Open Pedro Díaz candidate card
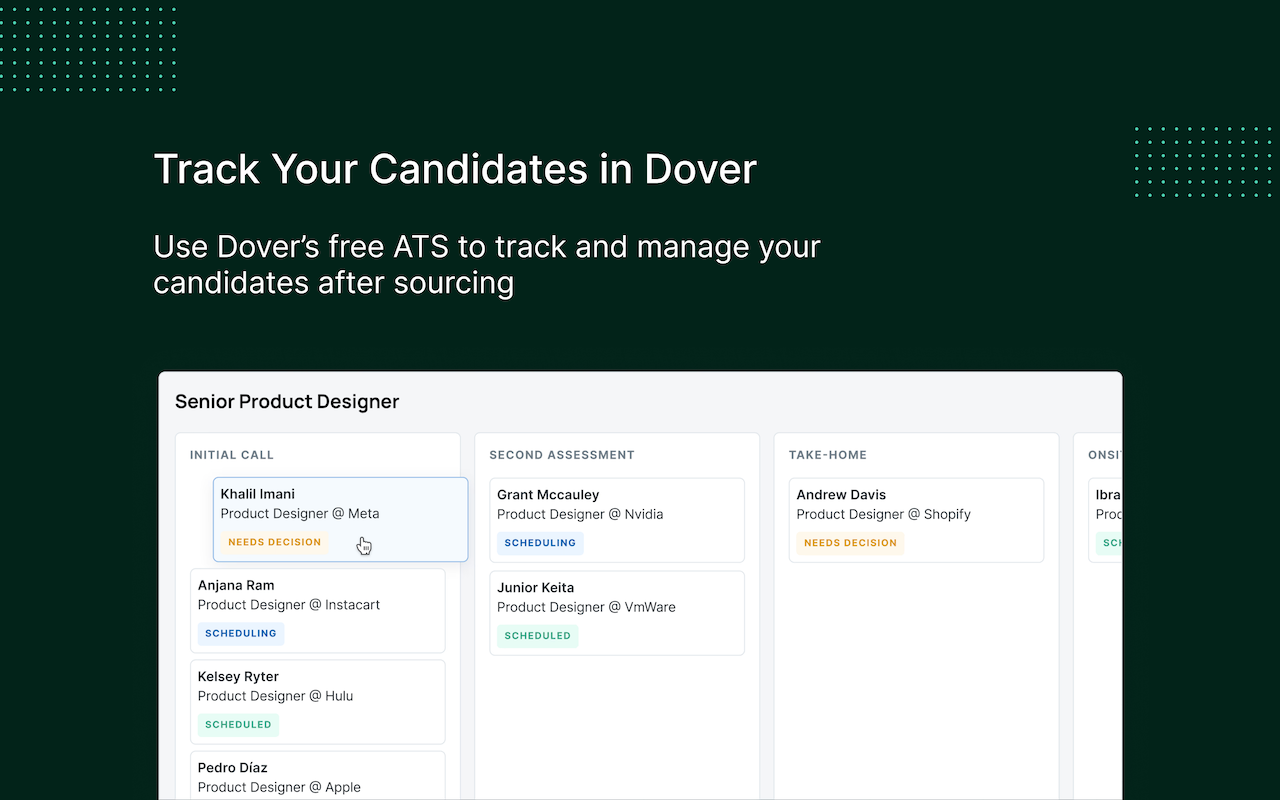Image resolution: width=1280 pixels, height=800 pixels. [x=317, y=775]
